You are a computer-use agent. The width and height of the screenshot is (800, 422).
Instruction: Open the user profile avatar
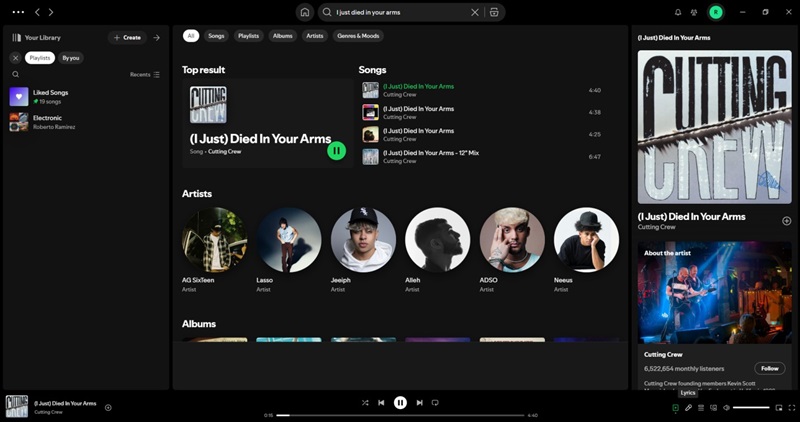(716, 12)
